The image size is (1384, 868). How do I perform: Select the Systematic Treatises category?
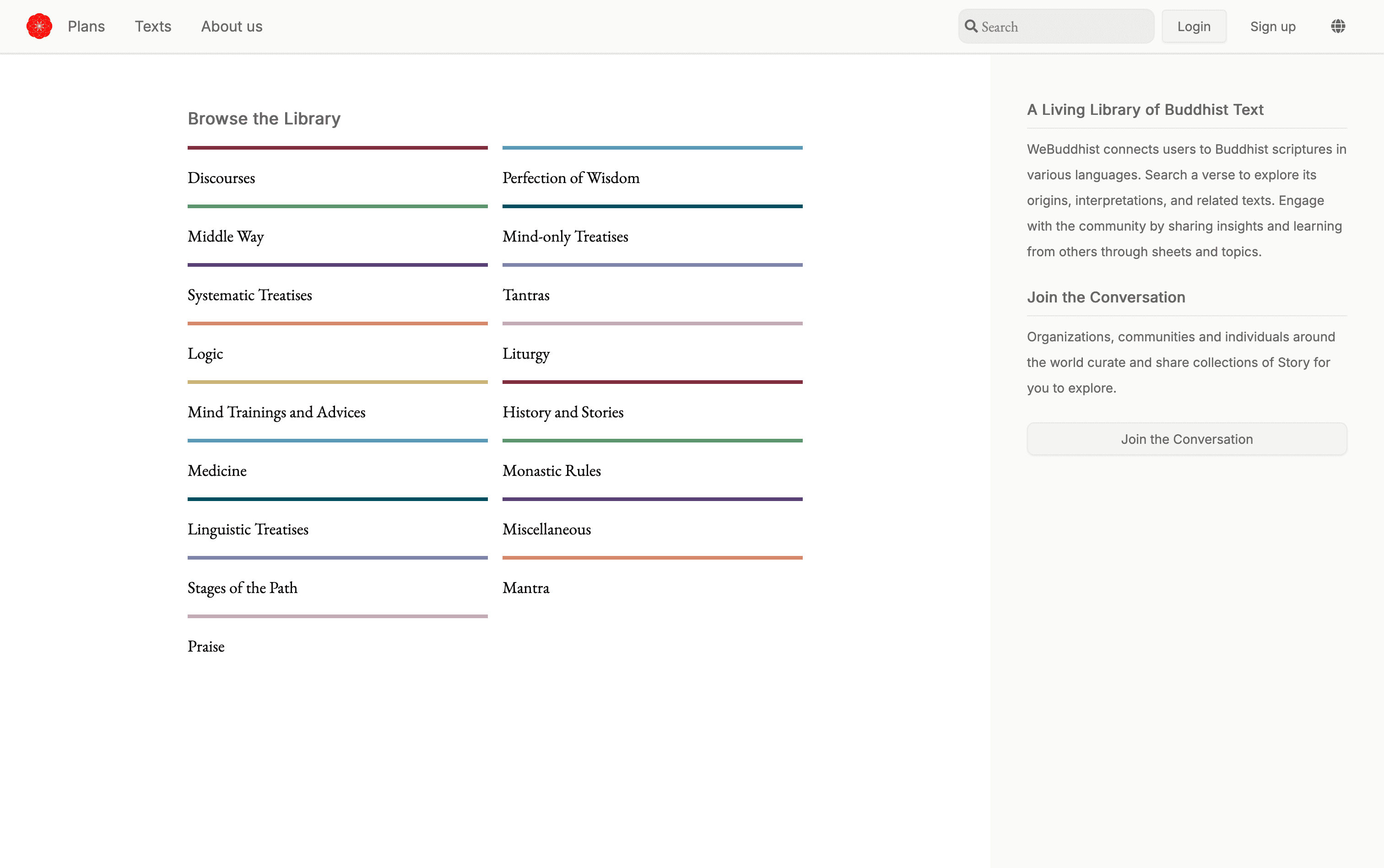pos(250,295)
